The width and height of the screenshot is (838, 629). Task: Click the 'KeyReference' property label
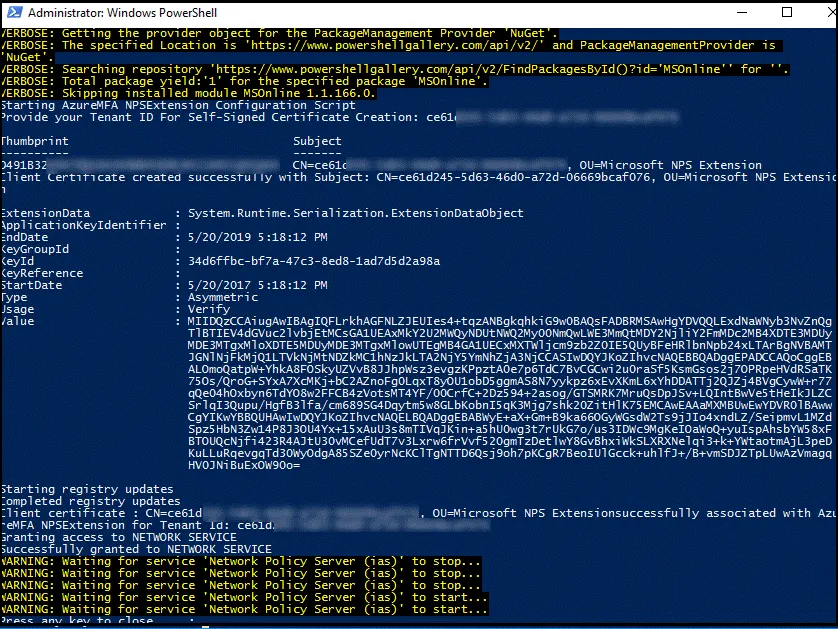[x=42, y=273]
